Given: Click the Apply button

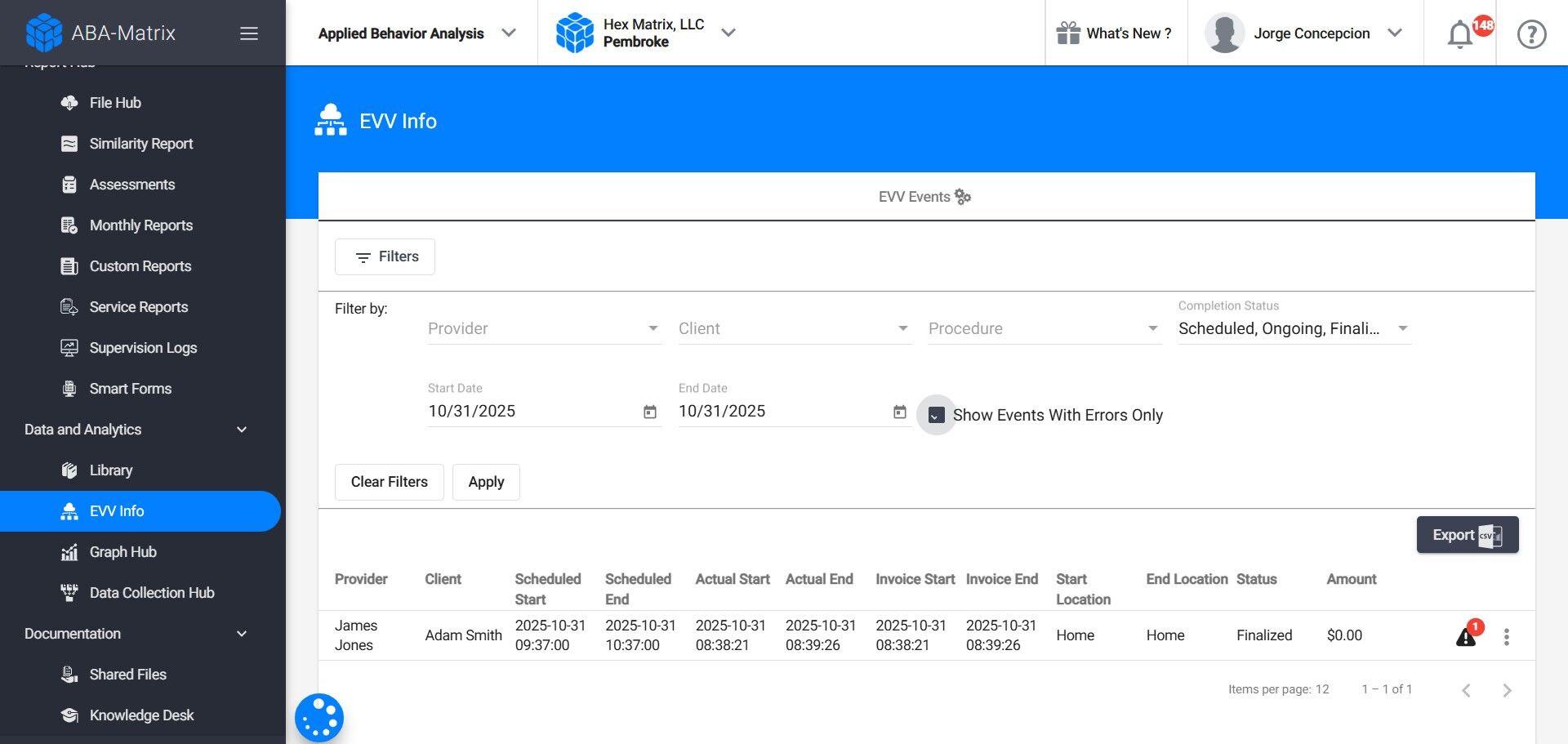Looking at the screenshot, I should coord(486,482).
